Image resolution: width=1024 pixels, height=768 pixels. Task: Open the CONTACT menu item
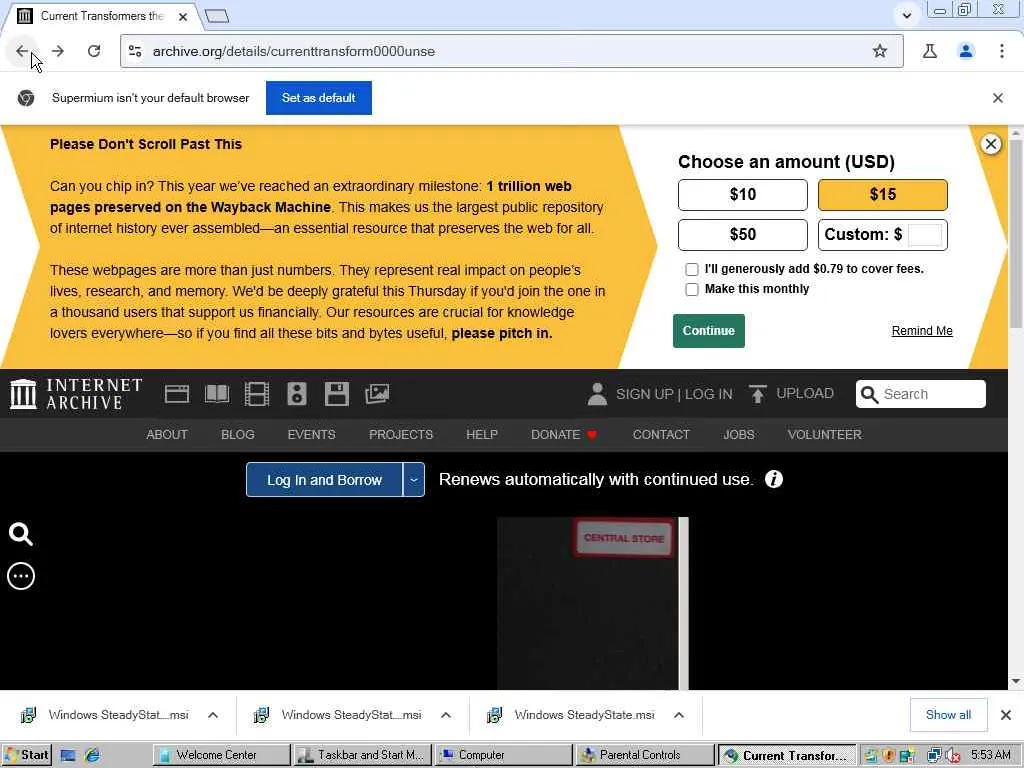[661, 434]
